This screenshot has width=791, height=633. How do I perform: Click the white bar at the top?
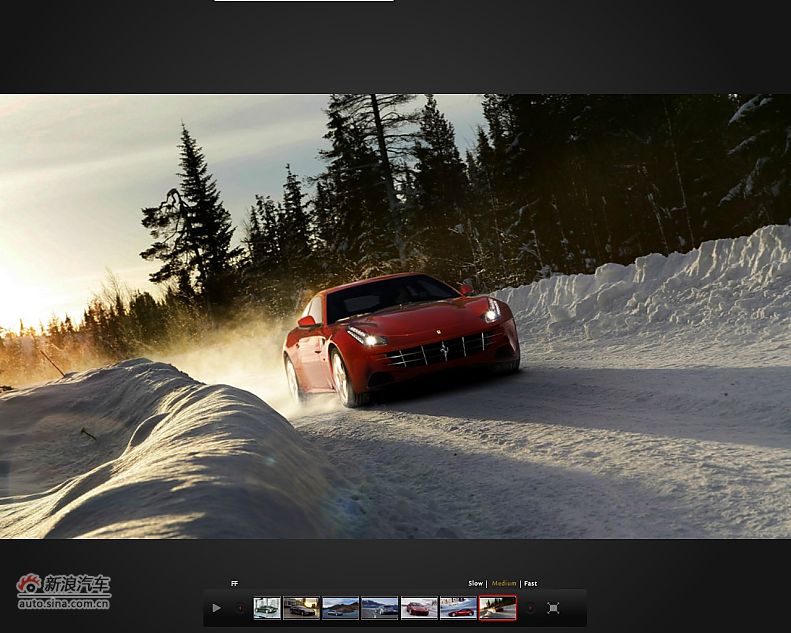303,1
